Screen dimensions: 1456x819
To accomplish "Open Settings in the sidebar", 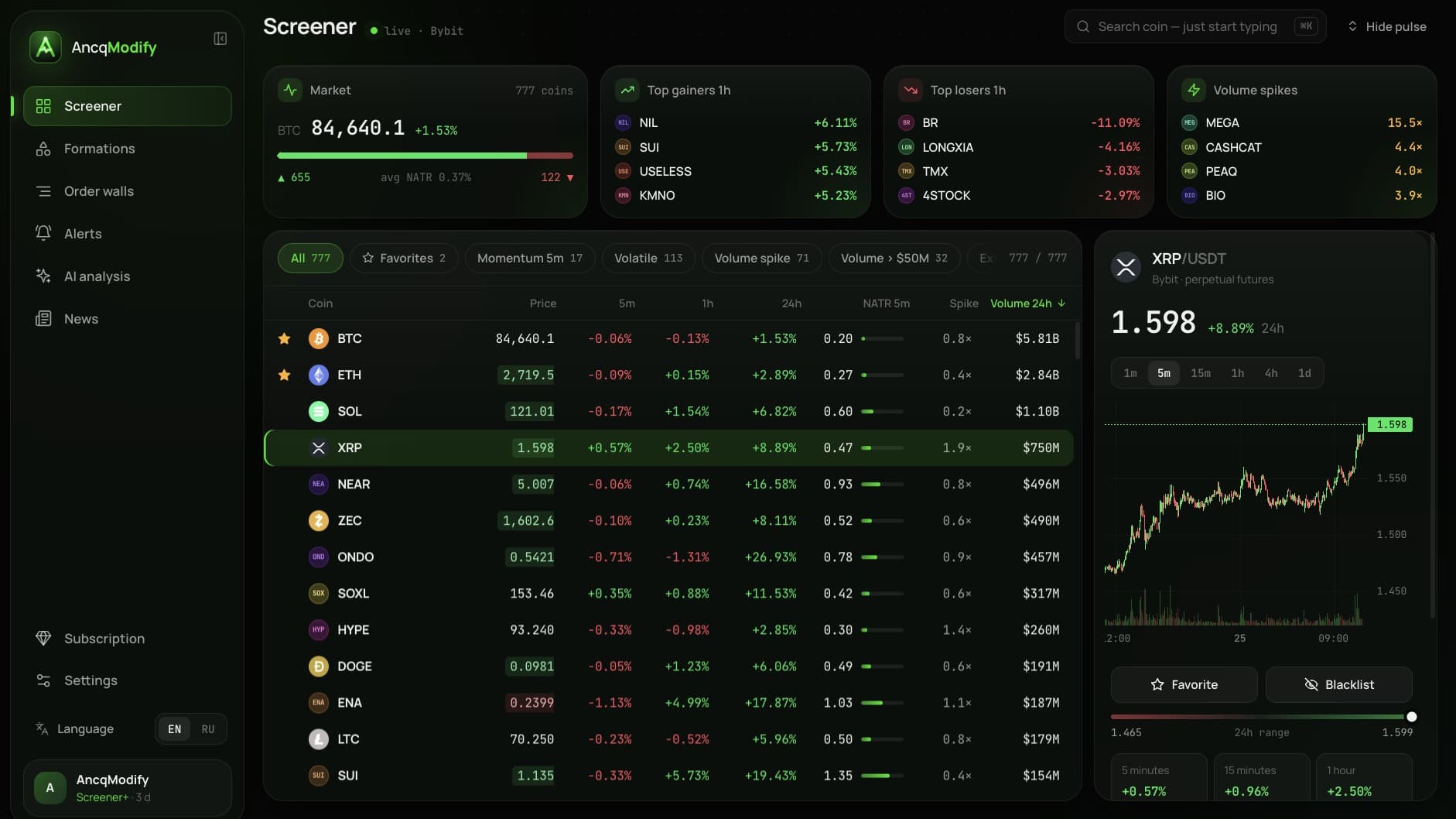I will click(x=128, y=680).
